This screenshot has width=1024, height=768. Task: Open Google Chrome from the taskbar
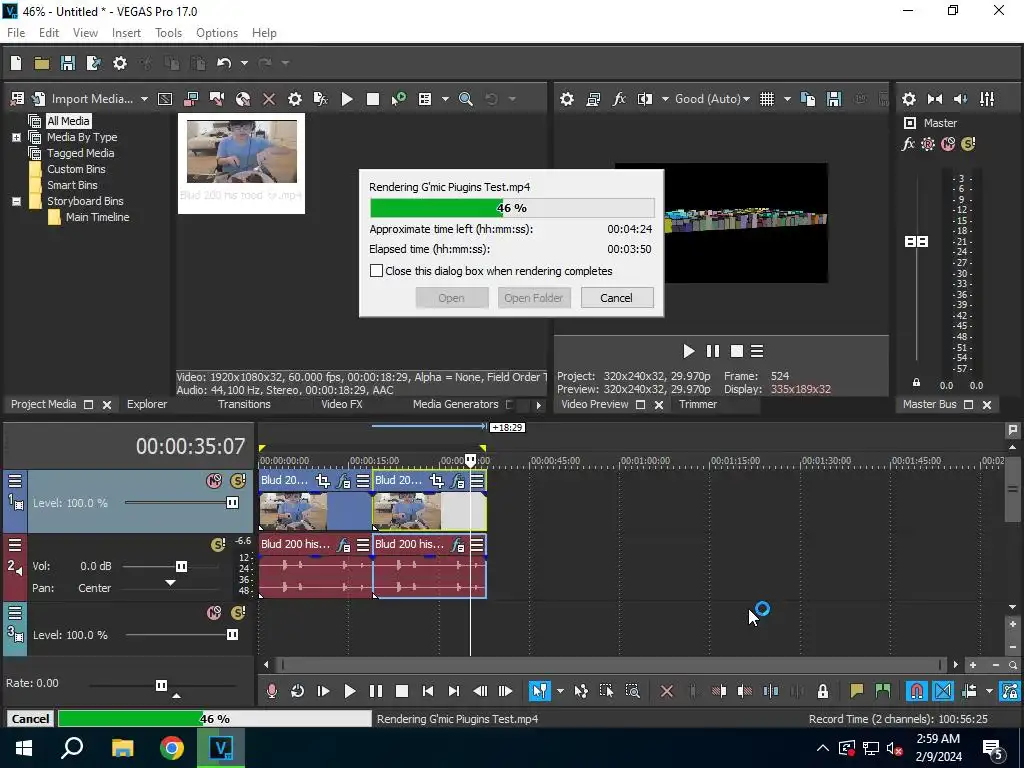tap(171, 748)
